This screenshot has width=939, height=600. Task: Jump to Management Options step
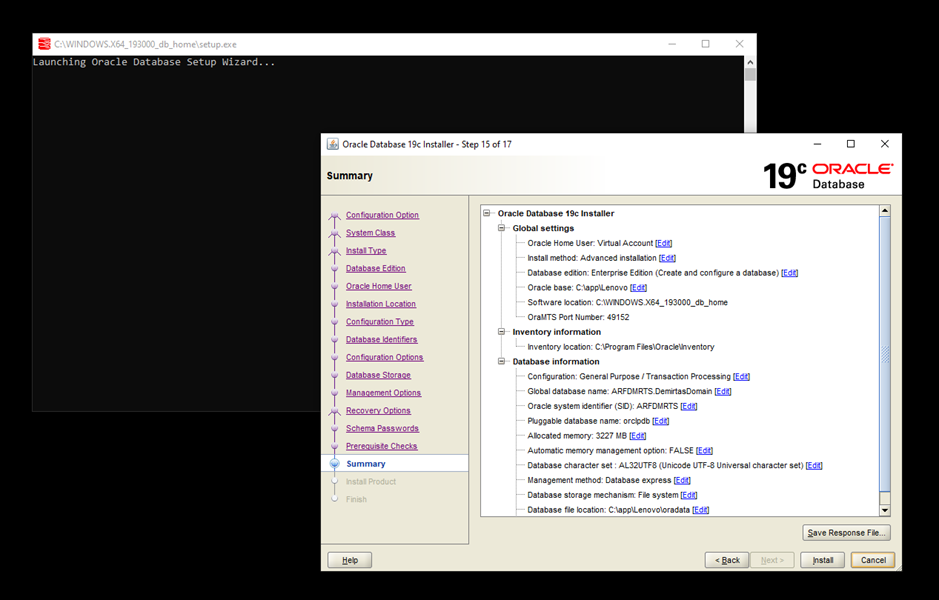point(383,393)
